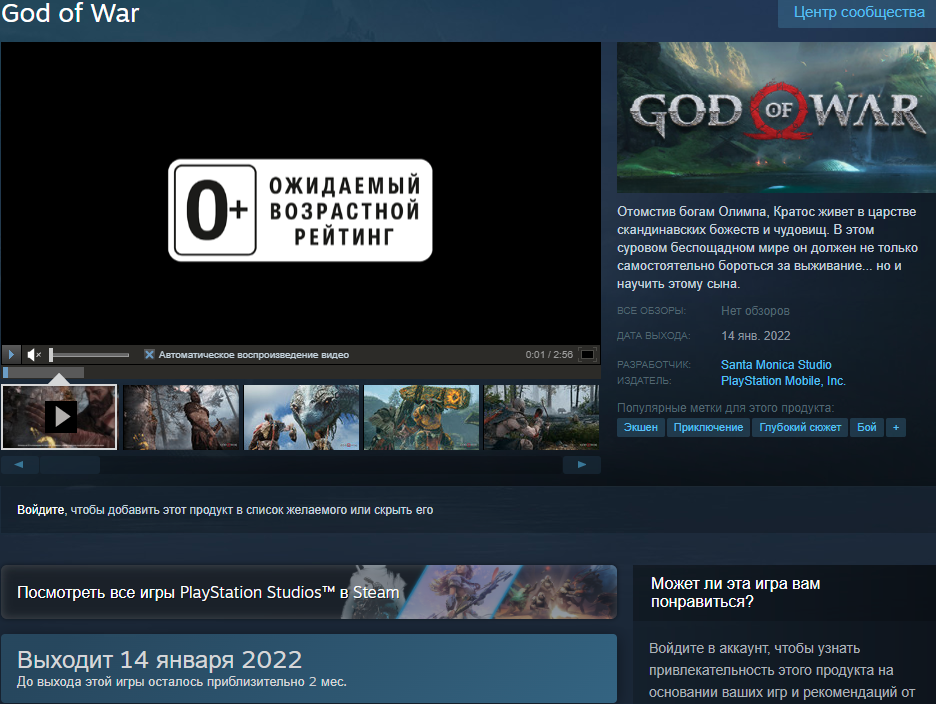The image size is (936, 704).
Task: Select the Глубокий сюжет tag
Action: point(800,427)
